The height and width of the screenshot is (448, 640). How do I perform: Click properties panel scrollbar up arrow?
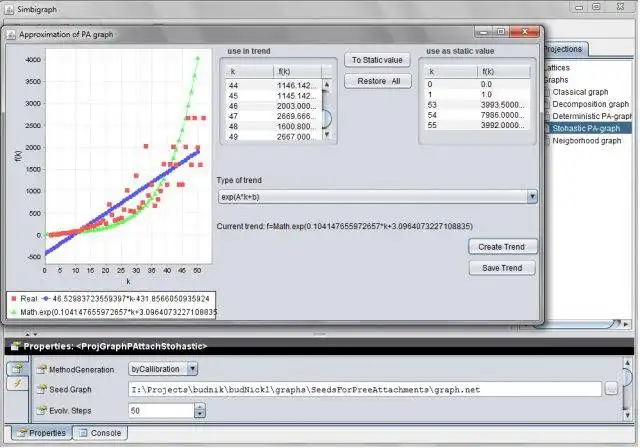click(x=627, y=362)
